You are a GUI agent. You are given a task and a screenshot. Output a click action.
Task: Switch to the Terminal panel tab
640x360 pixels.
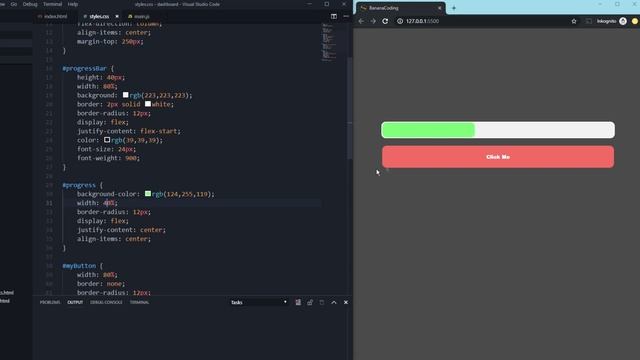click(x=140, y=302)
